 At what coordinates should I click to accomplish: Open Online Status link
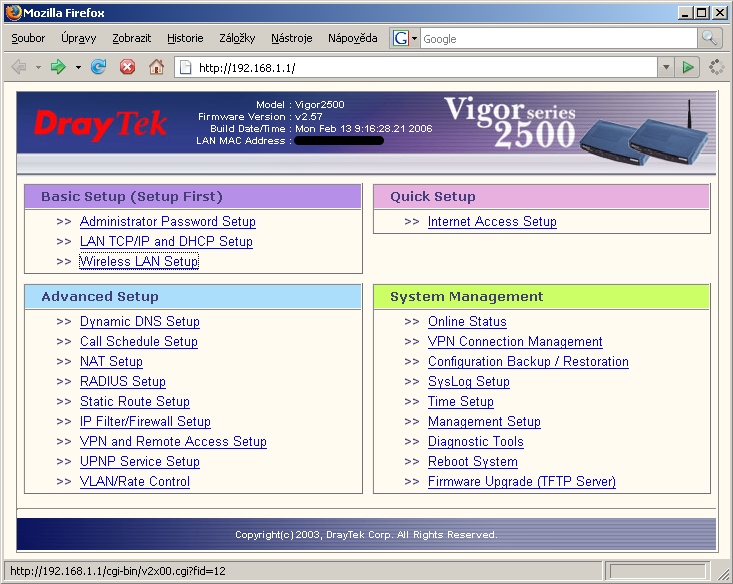pyautogui.click(x=467, y=322)
